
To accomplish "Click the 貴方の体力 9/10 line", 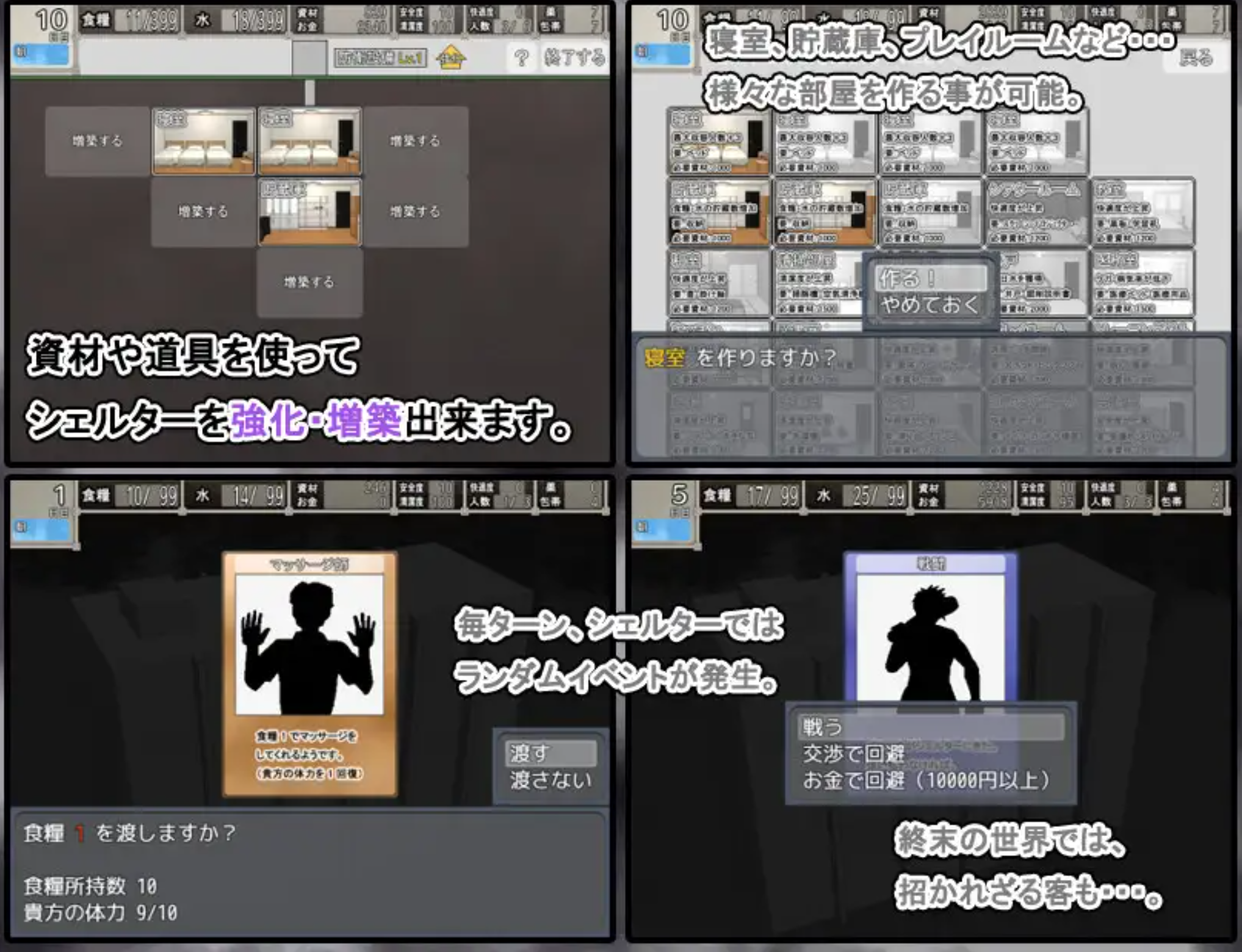I will (x=101, y=912).
